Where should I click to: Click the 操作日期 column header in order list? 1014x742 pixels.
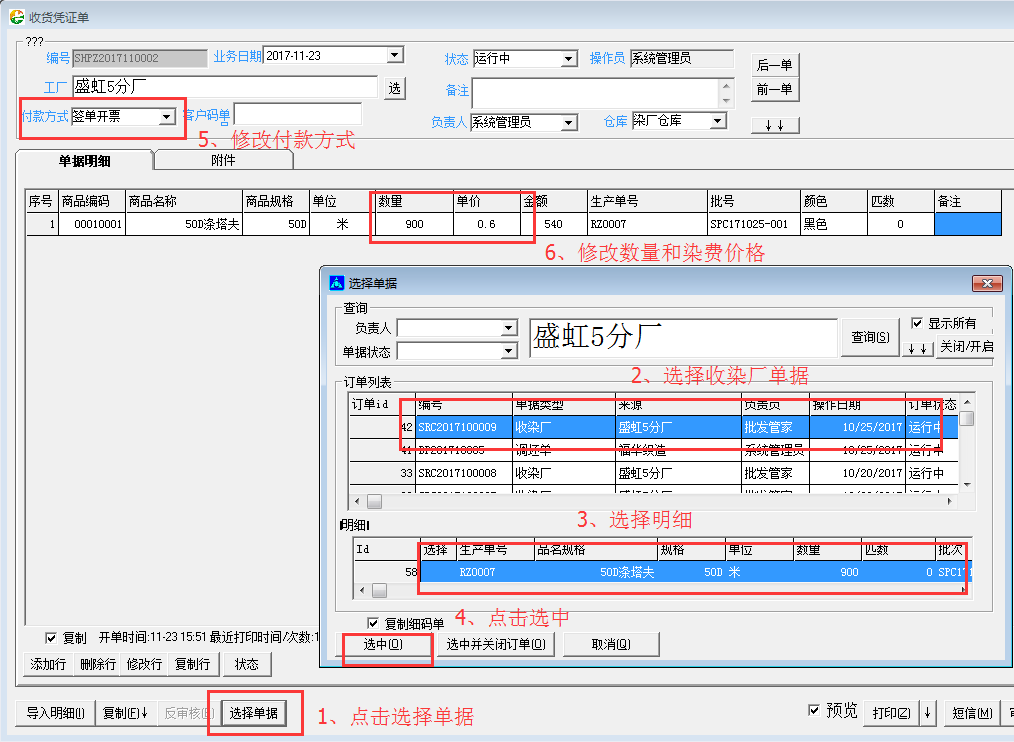857,405
